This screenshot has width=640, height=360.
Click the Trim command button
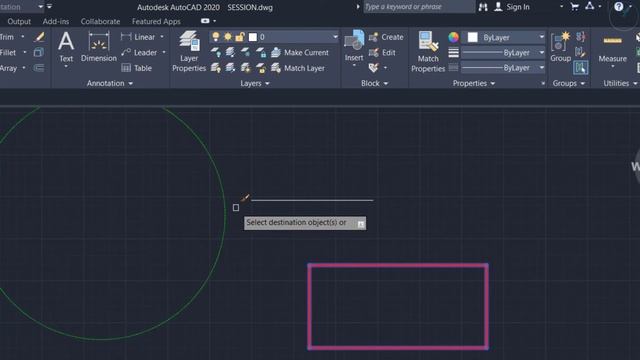click(7, 37)
